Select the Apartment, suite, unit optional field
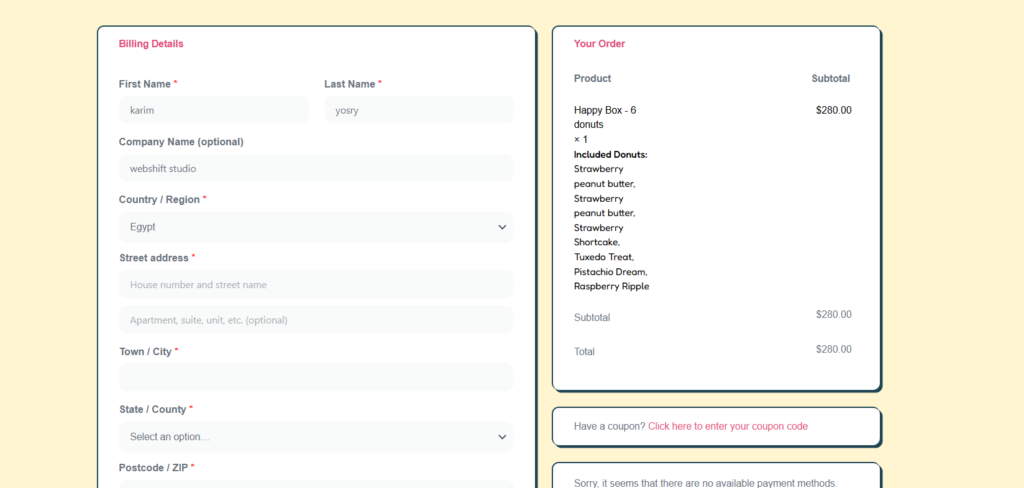This screenshot has height=488, width=1024. 315,321
